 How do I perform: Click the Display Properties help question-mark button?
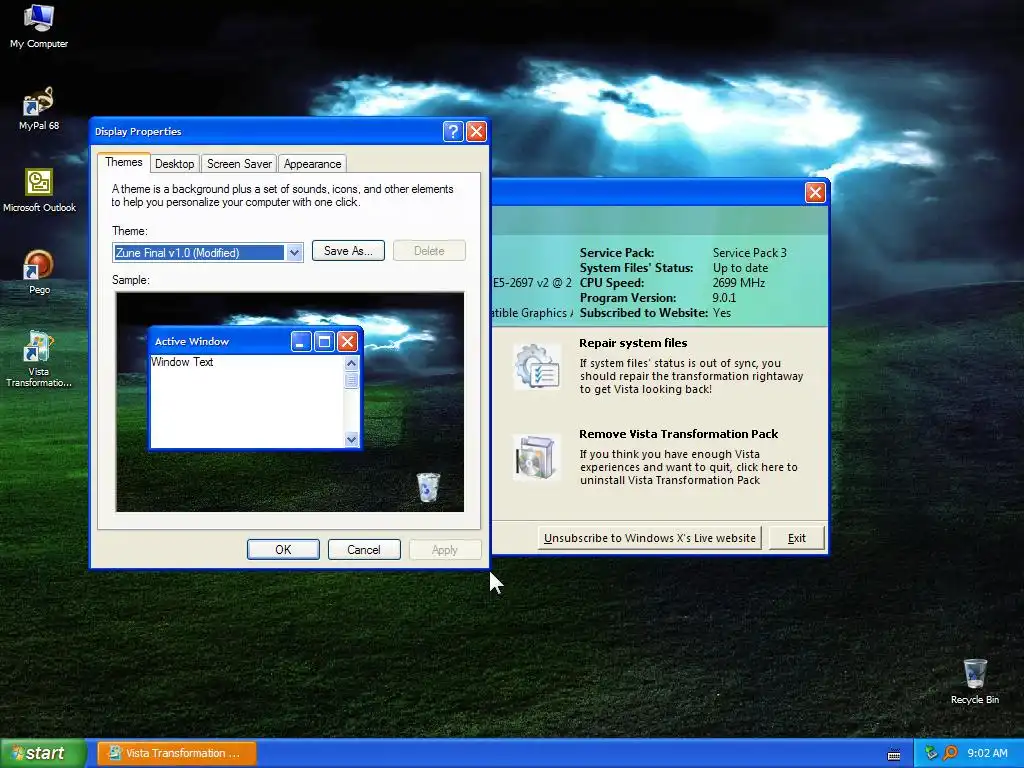click(x=453, y=131)
